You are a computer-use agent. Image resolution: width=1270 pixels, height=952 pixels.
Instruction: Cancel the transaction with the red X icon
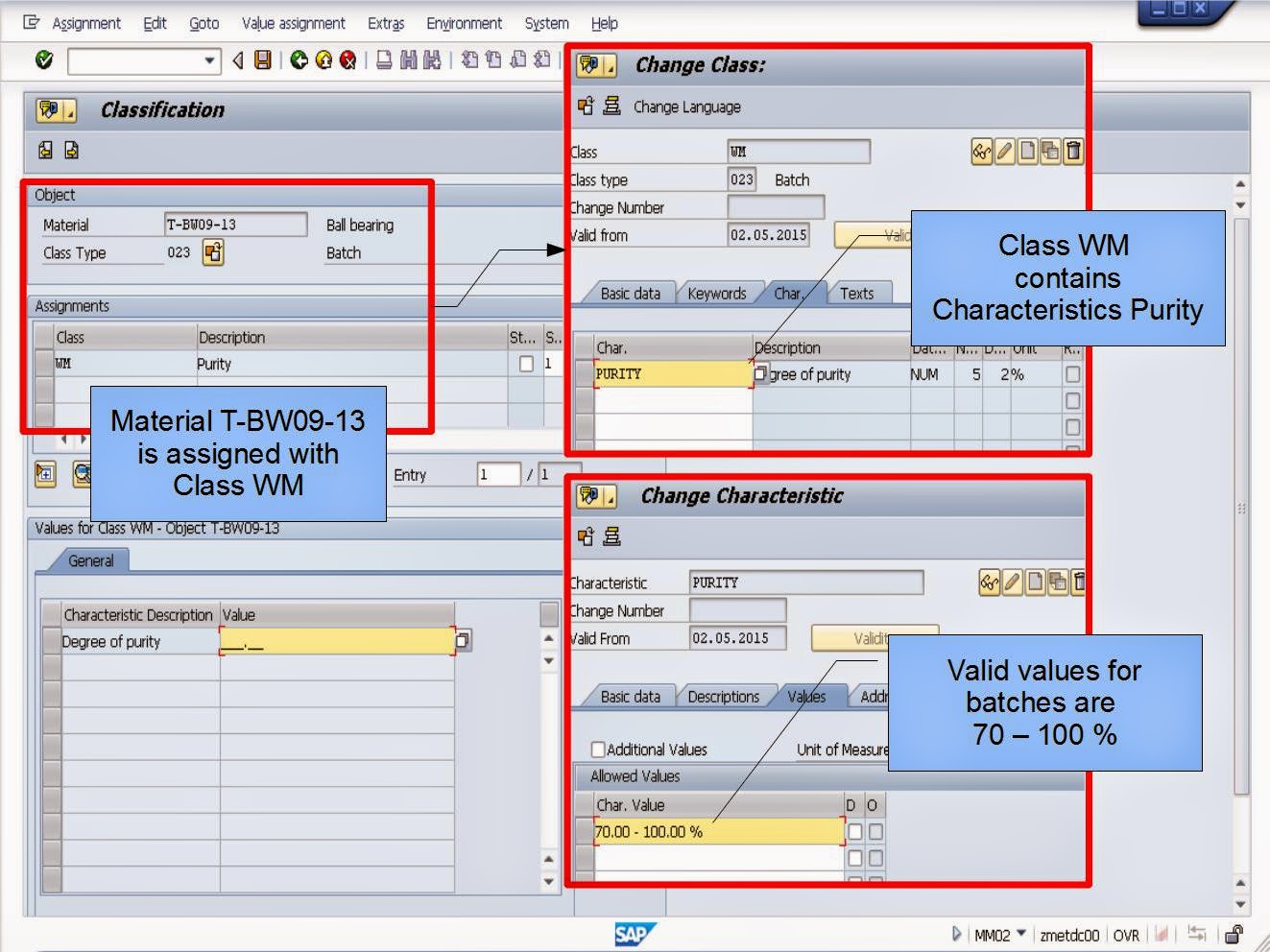[x=347, y=59]
